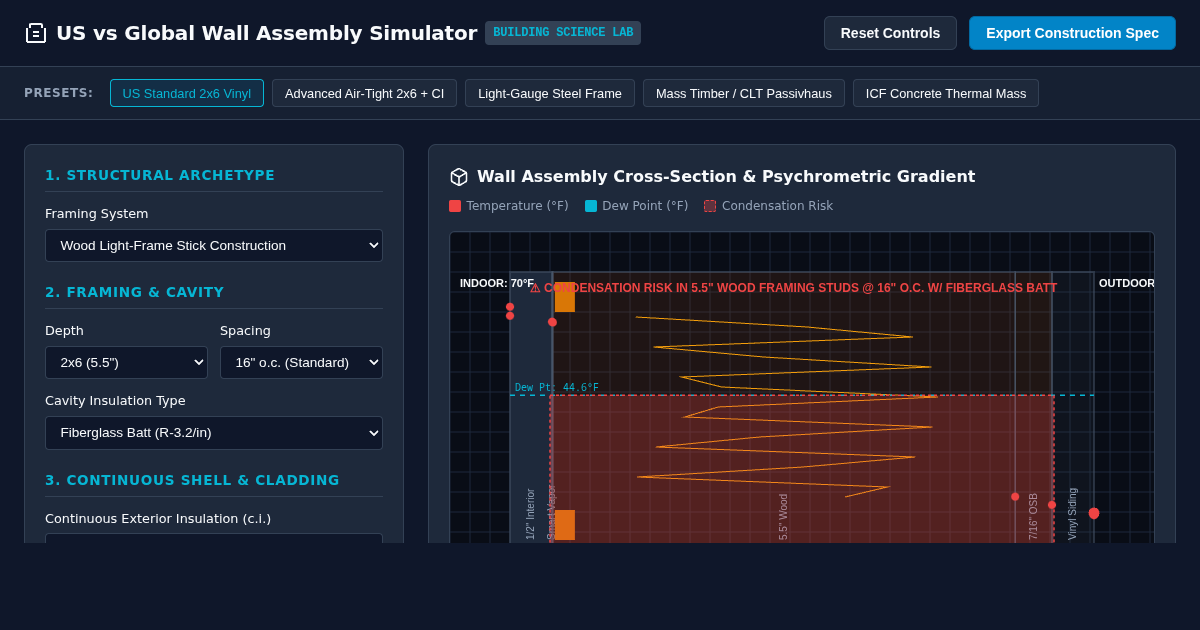The width and height of the screenshot is (1200, 630).
Task: Click the 3. CONTINUOUS SHELL & CLADDING heading
Action: pyautogui.click(x=192, y=480)
